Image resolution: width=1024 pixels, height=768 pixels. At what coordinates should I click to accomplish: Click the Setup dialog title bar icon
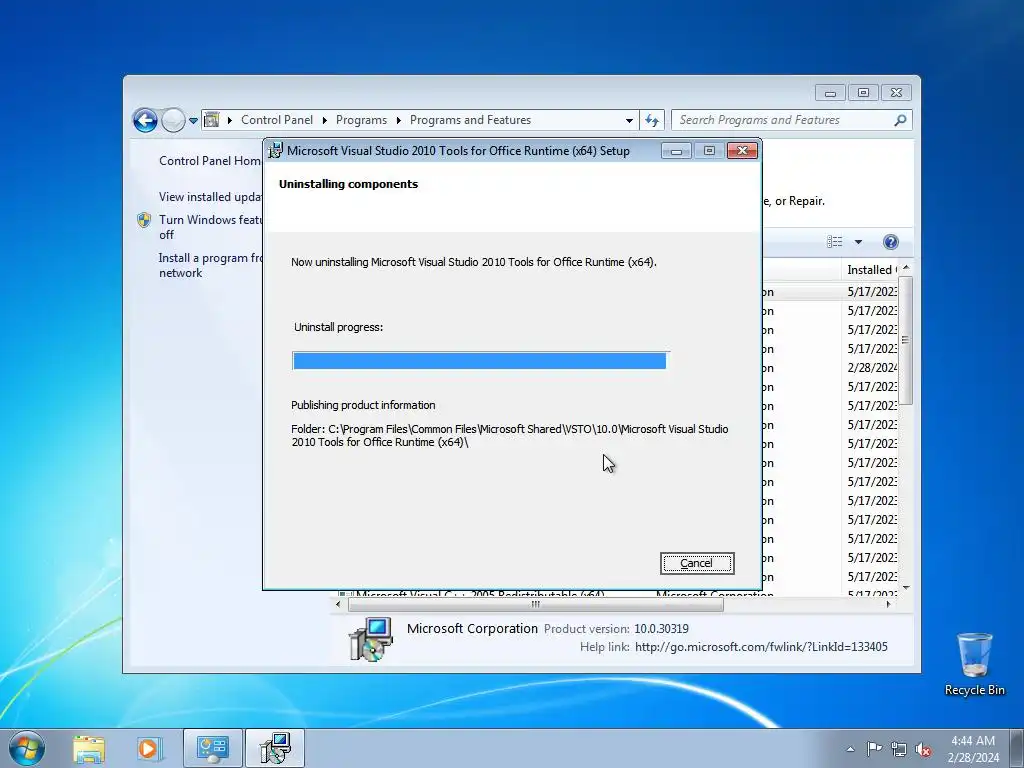coord(276,150)
